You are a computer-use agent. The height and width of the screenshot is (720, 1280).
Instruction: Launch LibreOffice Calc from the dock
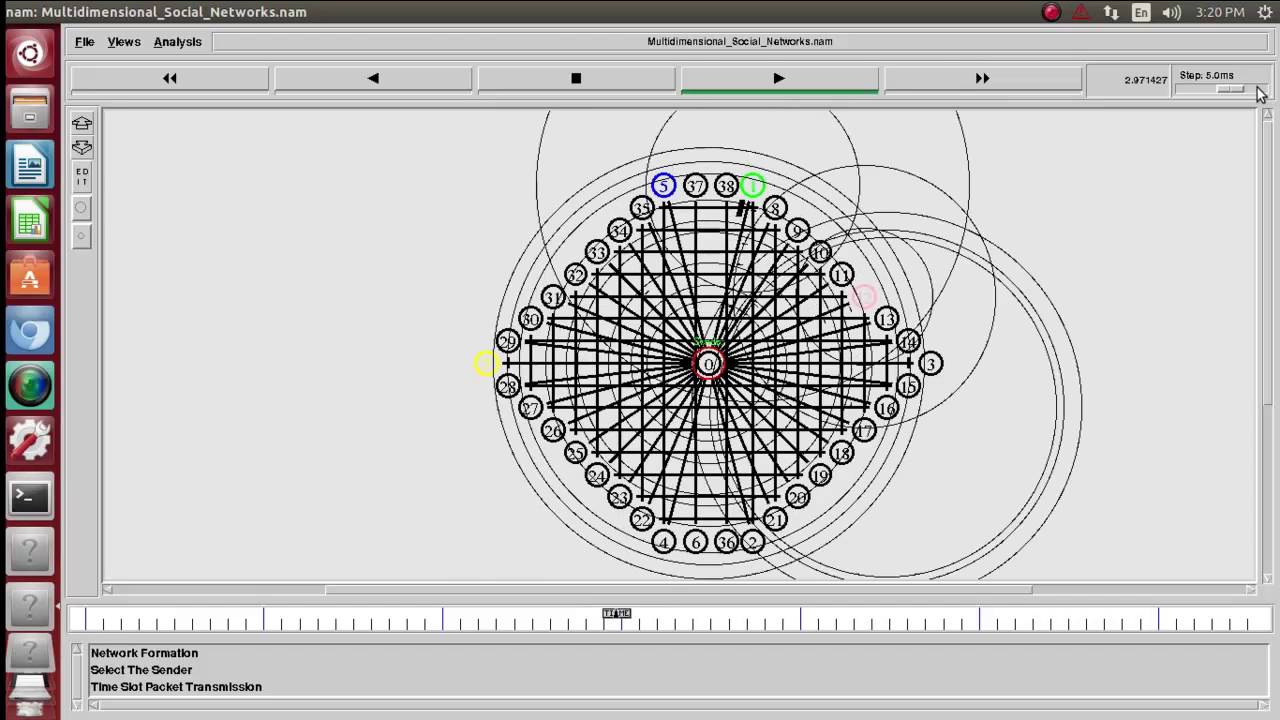click(x=30, y=221)
